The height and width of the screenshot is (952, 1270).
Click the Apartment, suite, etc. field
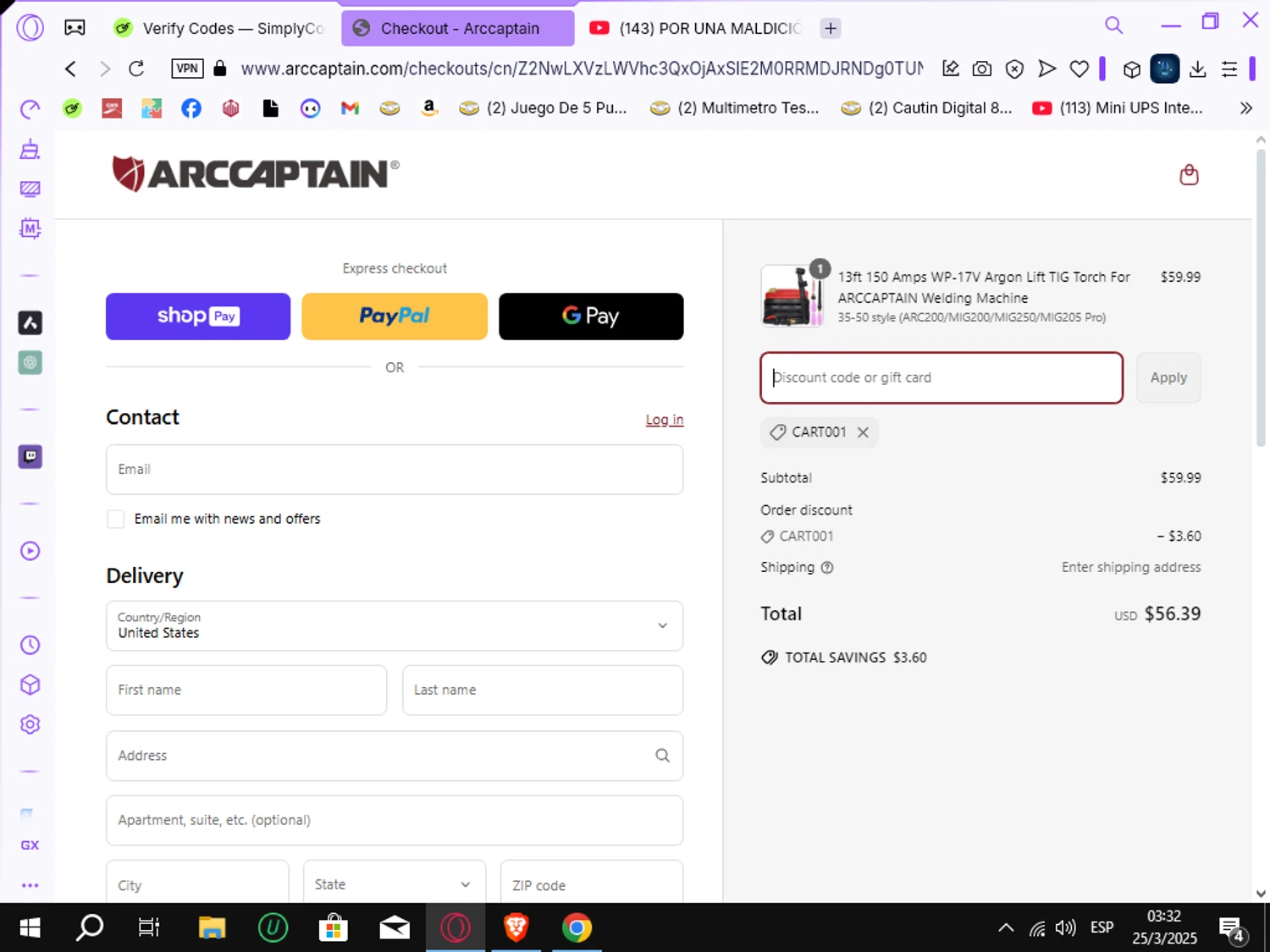[395, 820]
